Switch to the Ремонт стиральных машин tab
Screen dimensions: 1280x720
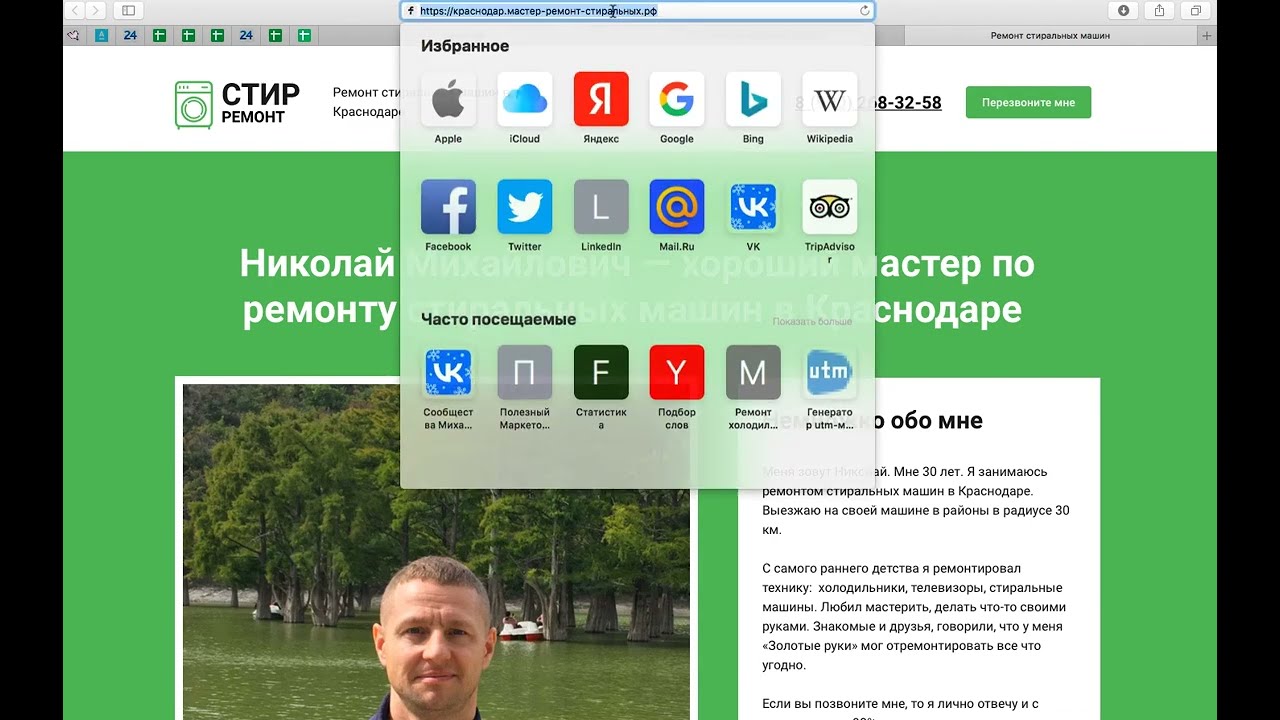1050,36
